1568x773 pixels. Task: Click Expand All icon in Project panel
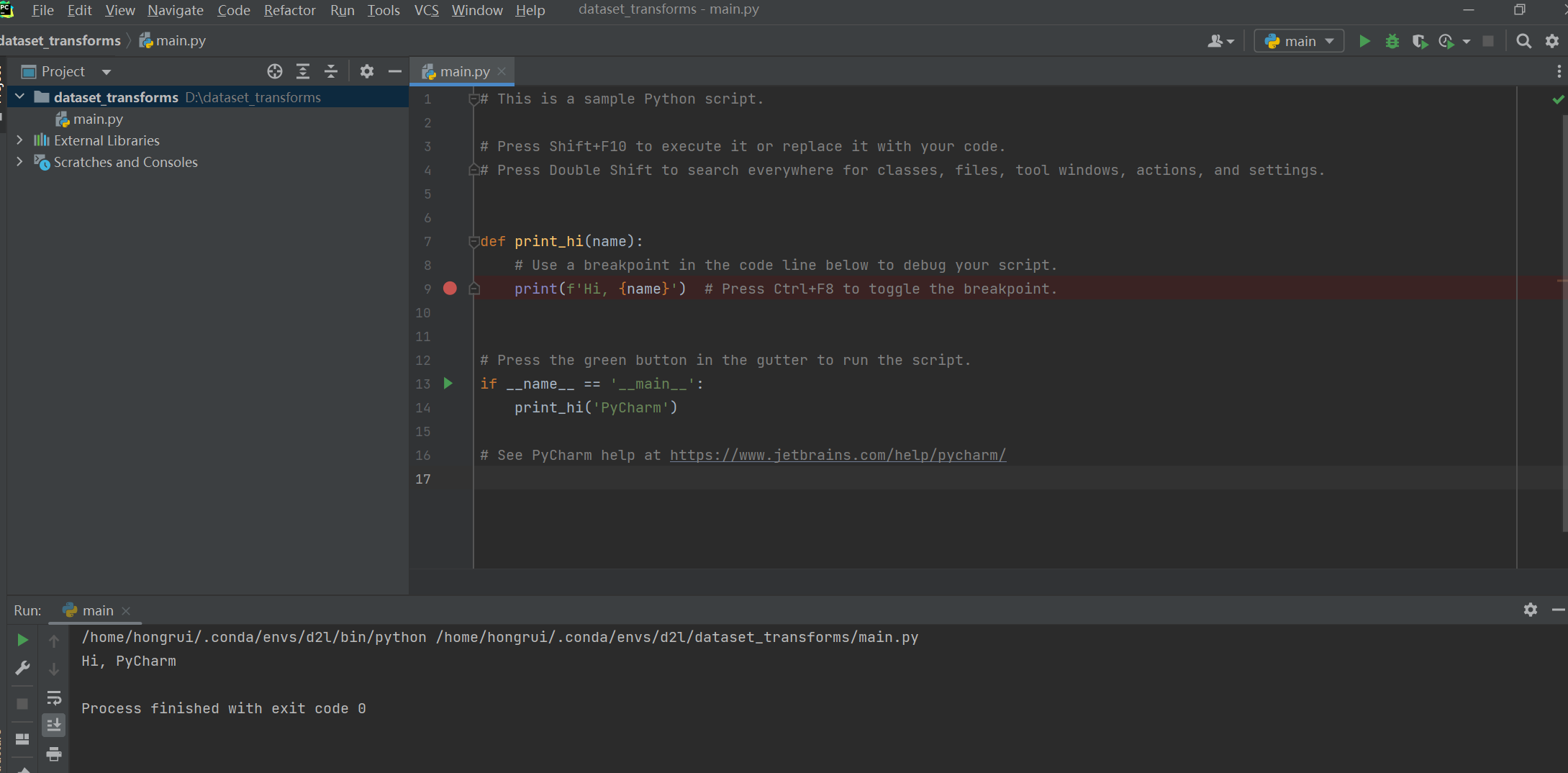(x=303, y=71)
